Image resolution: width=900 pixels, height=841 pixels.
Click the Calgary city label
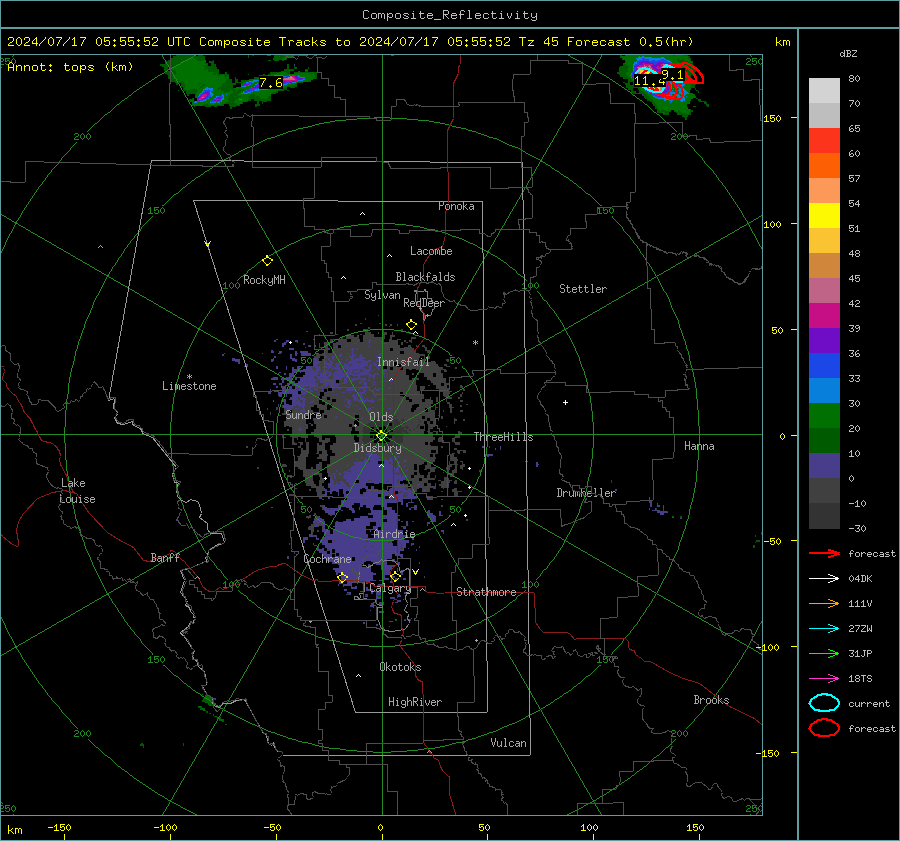(x=390, y=588)
